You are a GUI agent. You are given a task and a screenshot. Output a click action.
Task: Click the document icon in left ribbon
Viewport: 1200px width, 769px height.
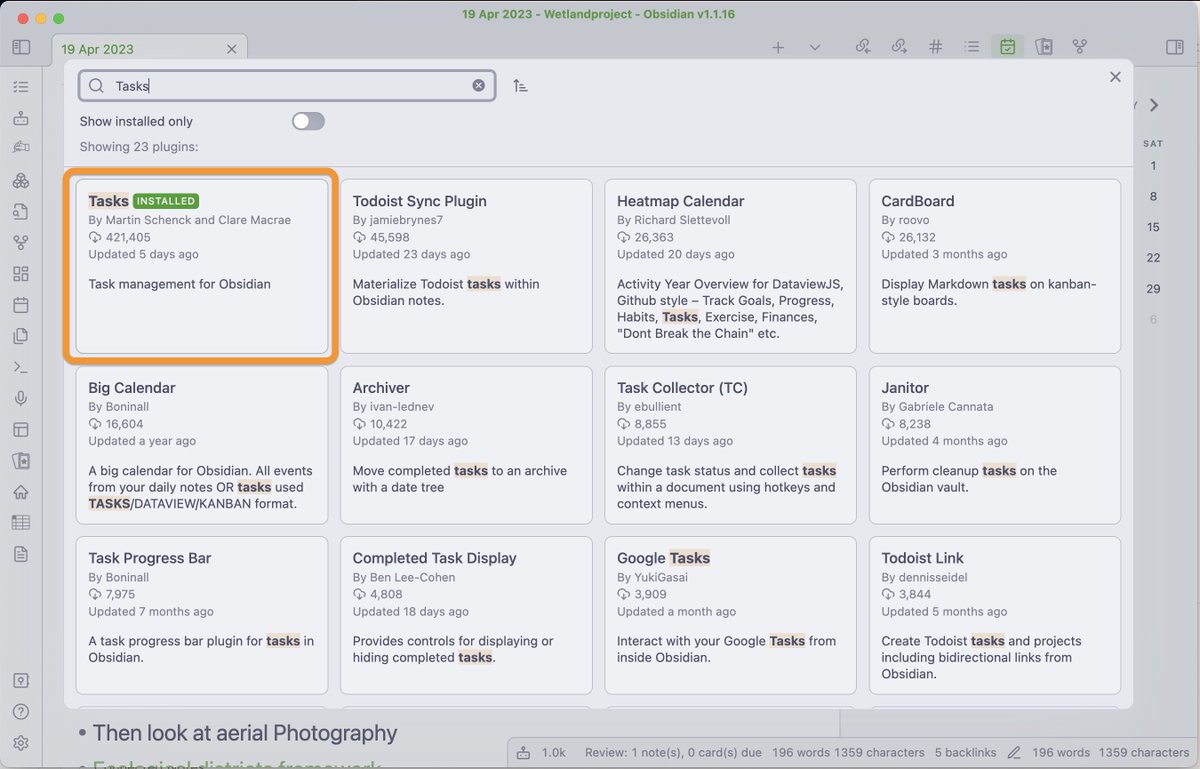pyautogui.click(x=21, y=554)
